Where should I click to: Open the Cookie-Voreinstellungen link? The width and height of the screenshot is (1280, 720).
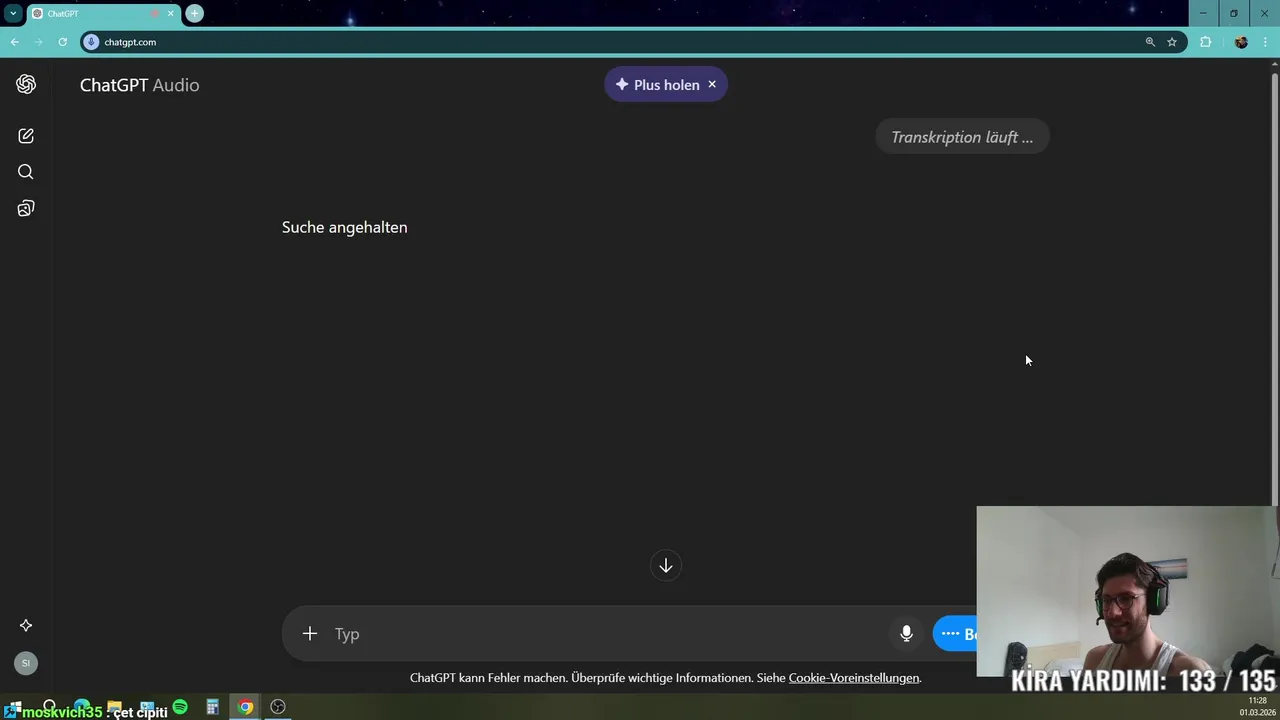(x=854, y=678)
